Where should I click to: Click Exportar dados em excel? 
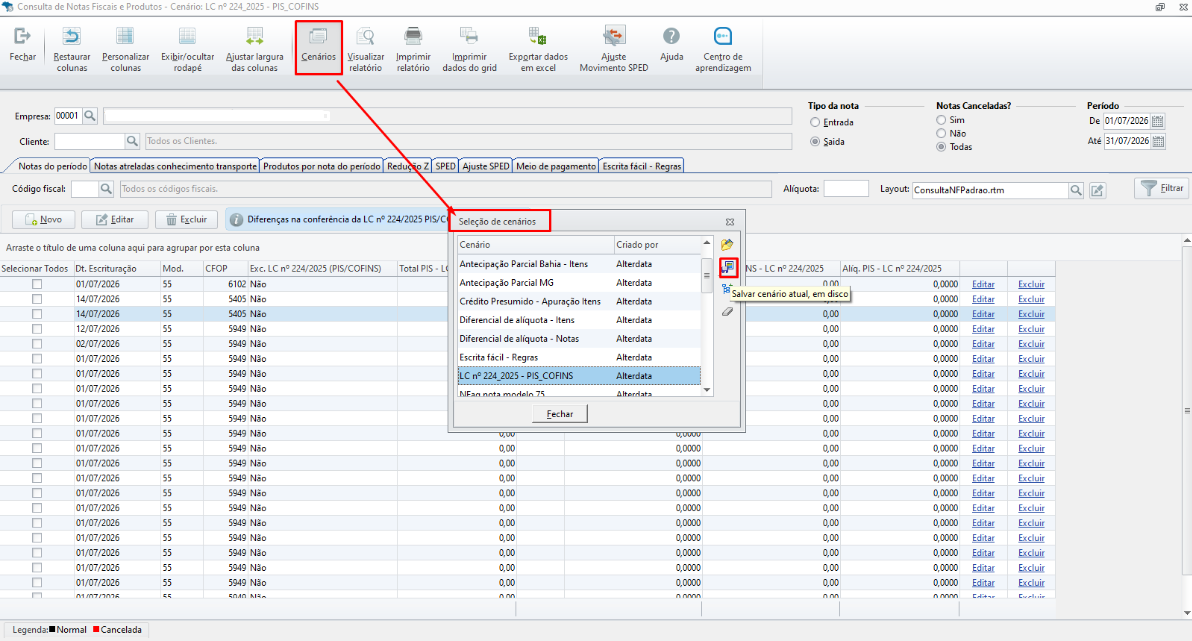(538, 49)
